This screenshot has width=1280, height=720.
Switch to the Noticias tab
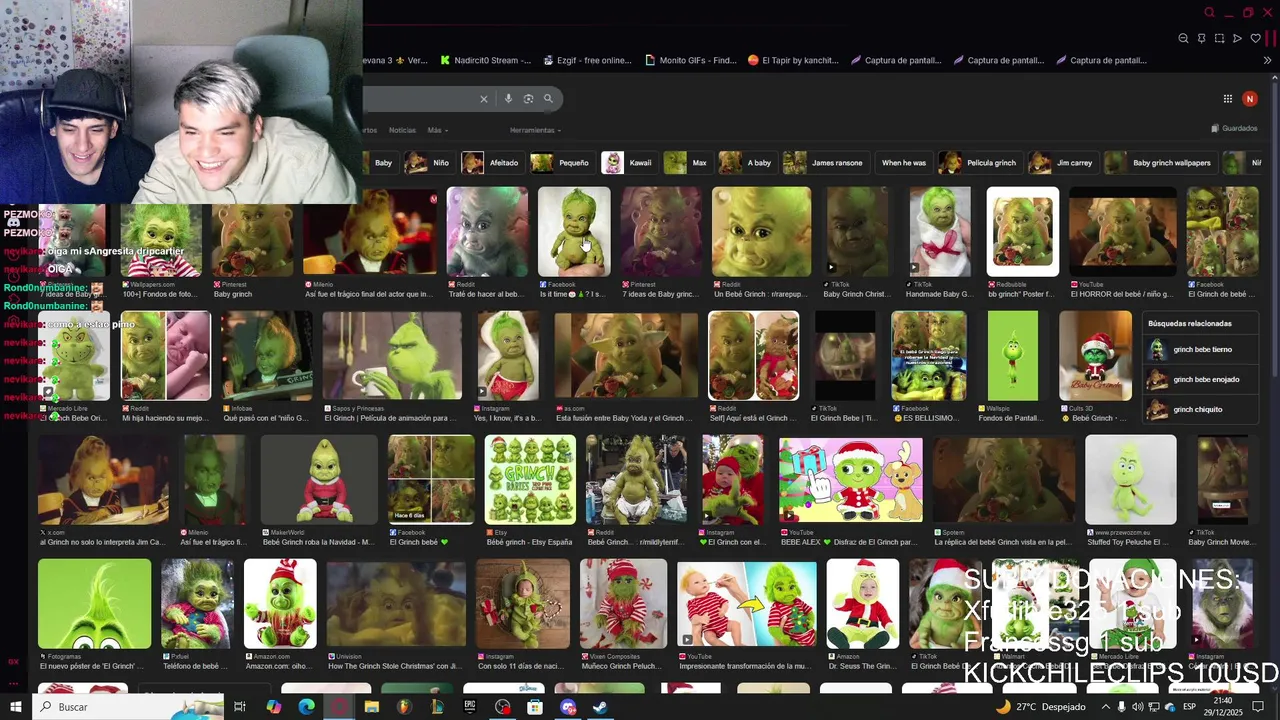coord(402,130)
